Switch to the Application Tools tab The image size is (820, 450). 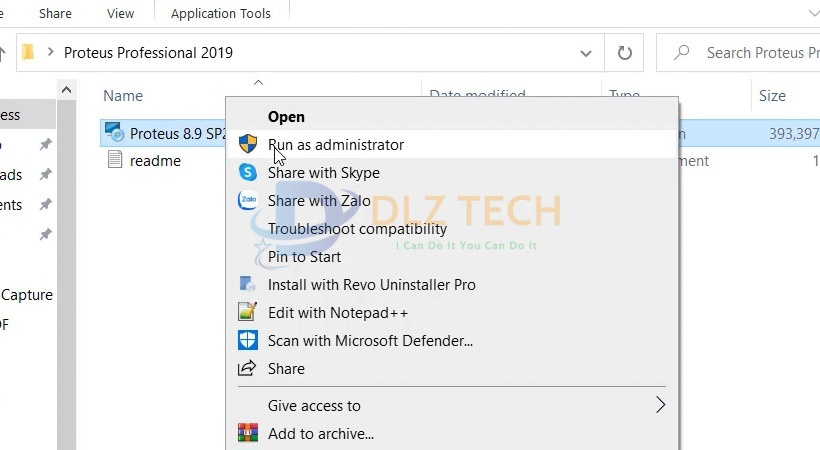(x=220, y=14)
